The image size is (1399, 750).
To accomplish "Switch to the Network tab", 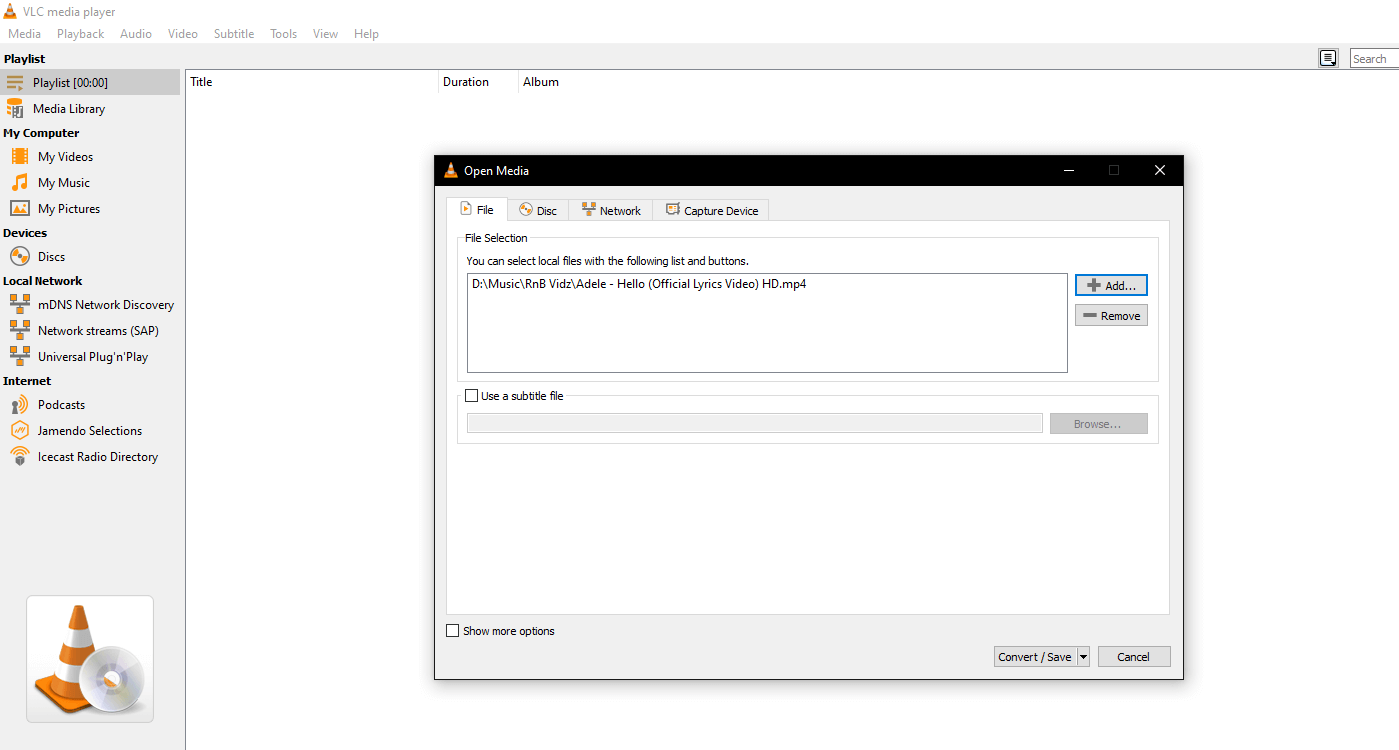I will click(611, 211).
